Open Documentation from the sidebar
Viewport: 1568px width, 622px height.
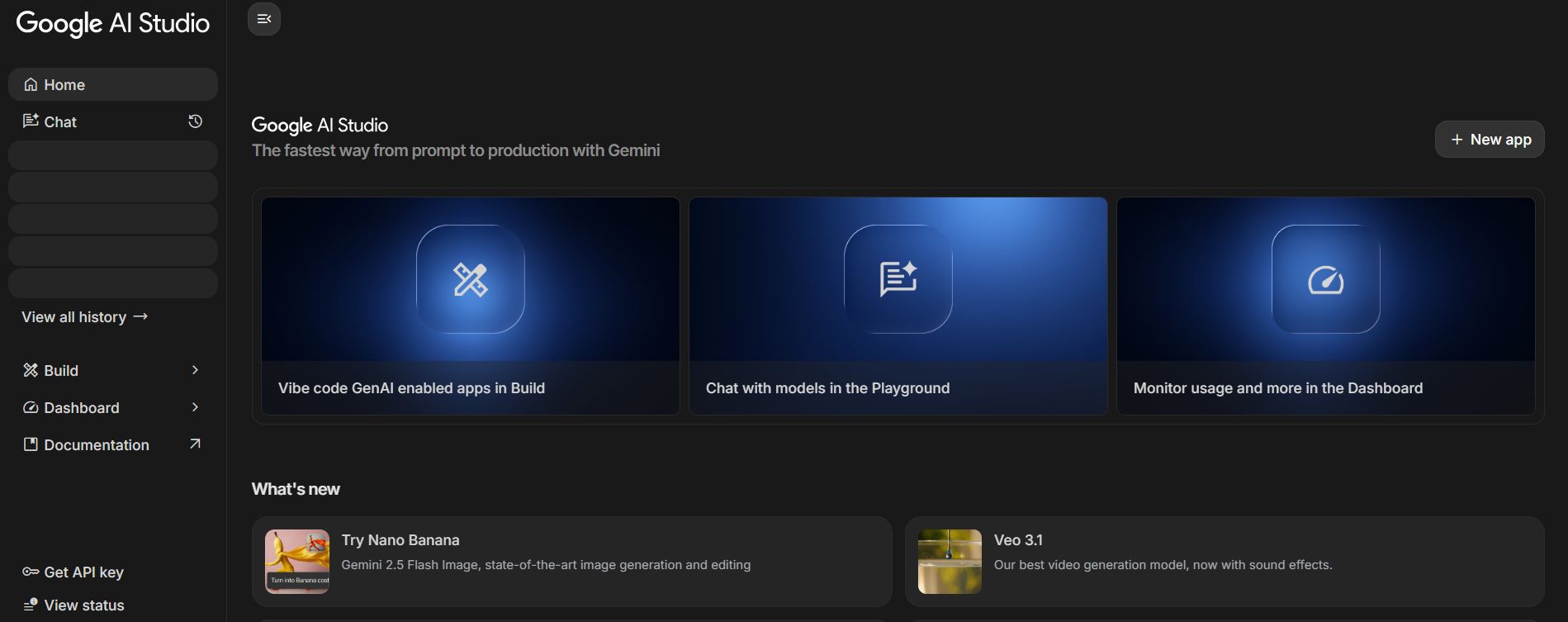[x=113, y=444]
